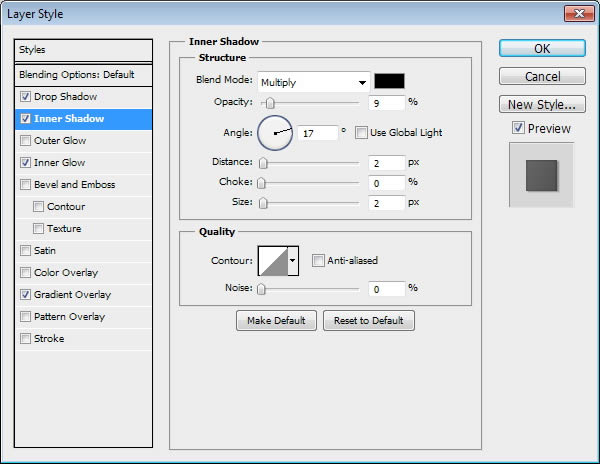This screenshot has width=600, height=464.
Task: Click the Size slider handle
Action: 263,203
